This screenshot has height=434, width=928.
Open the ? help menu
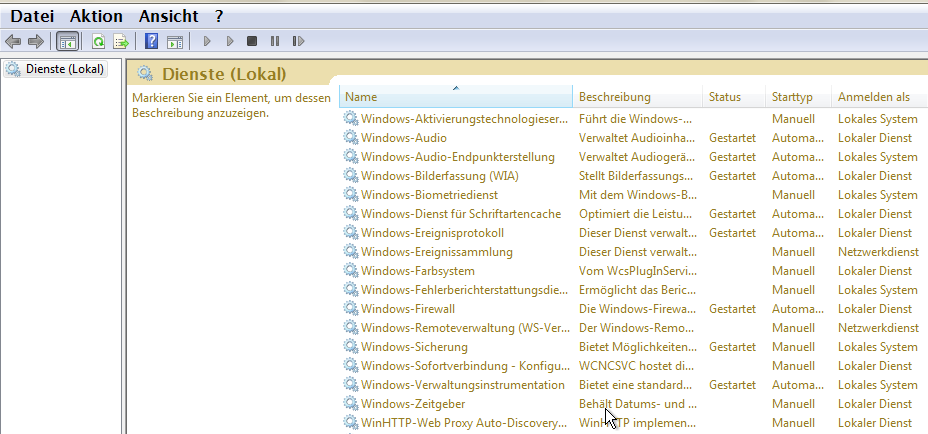(x=219, y=16)
